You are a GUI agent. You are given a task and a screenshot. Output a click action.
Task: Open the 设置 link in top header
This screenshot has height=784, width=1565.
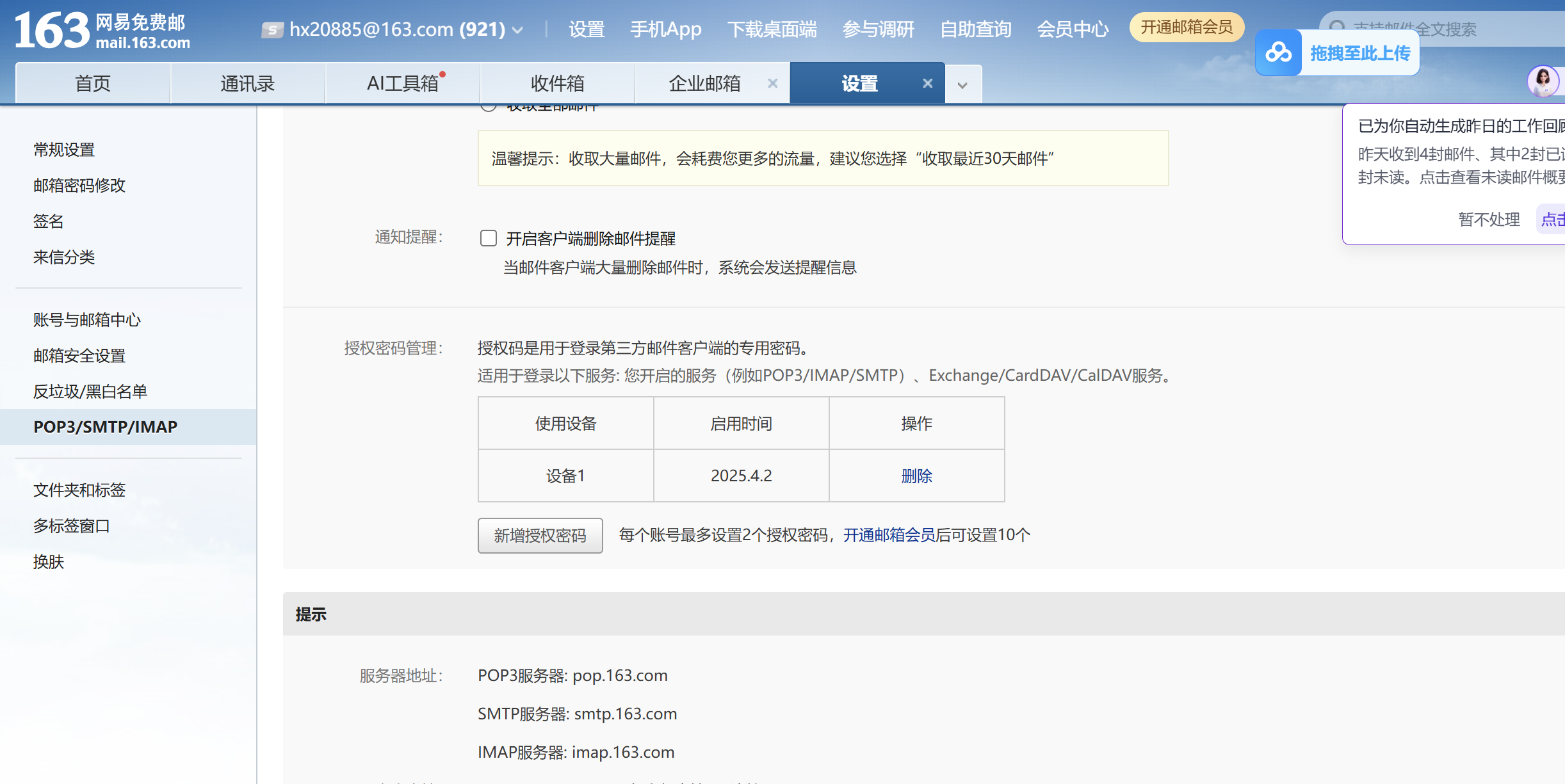(587, 29)
